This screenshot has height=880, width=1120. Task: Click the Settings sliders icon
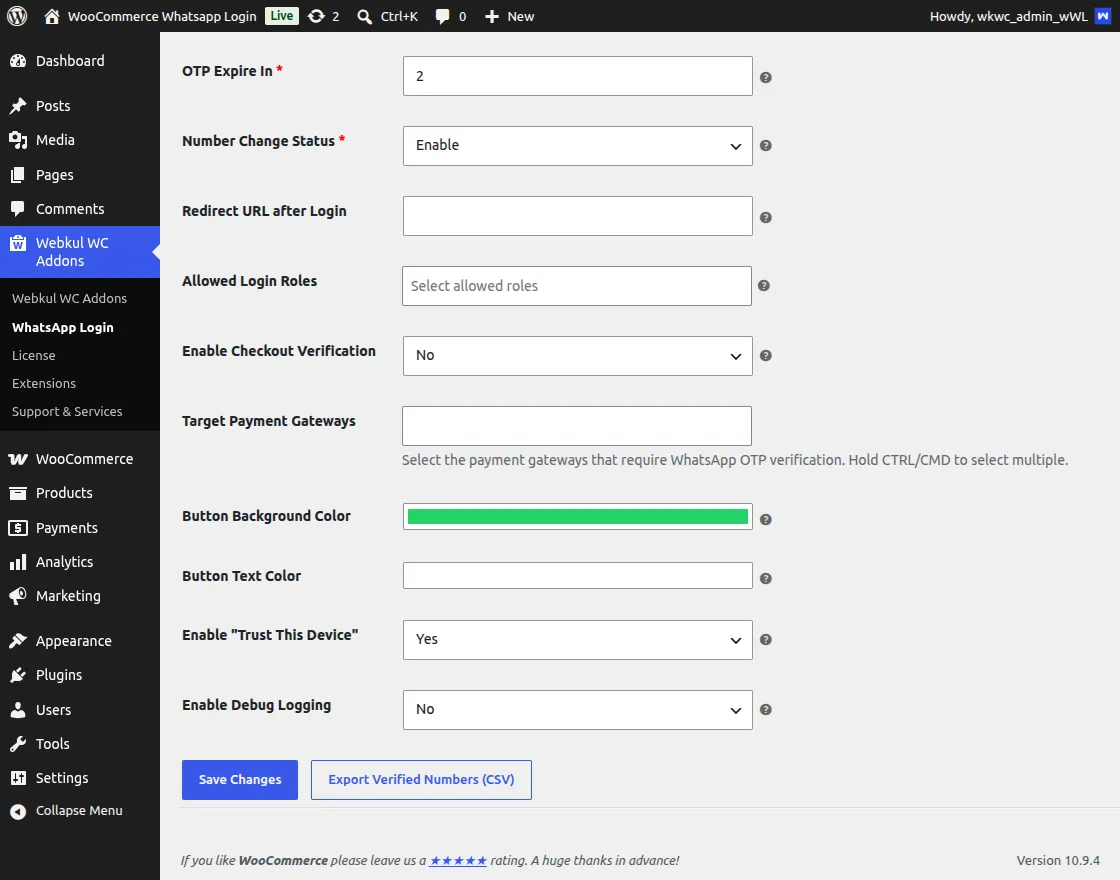[x=18, y=778]
